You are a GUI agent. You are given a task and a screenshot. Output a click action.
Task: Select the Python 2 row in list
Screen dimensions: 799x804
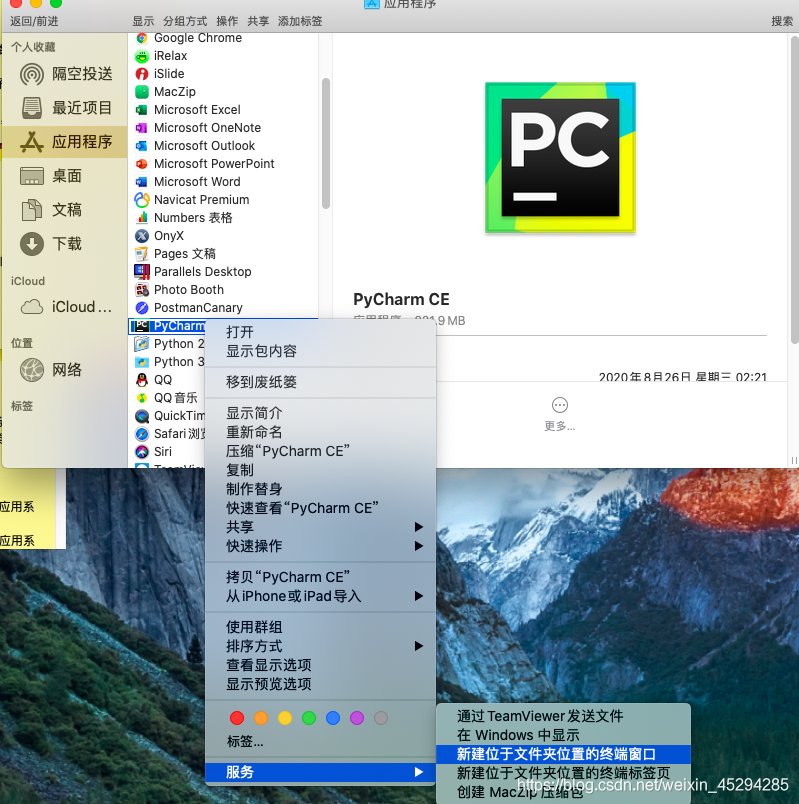tap(169, 344)
